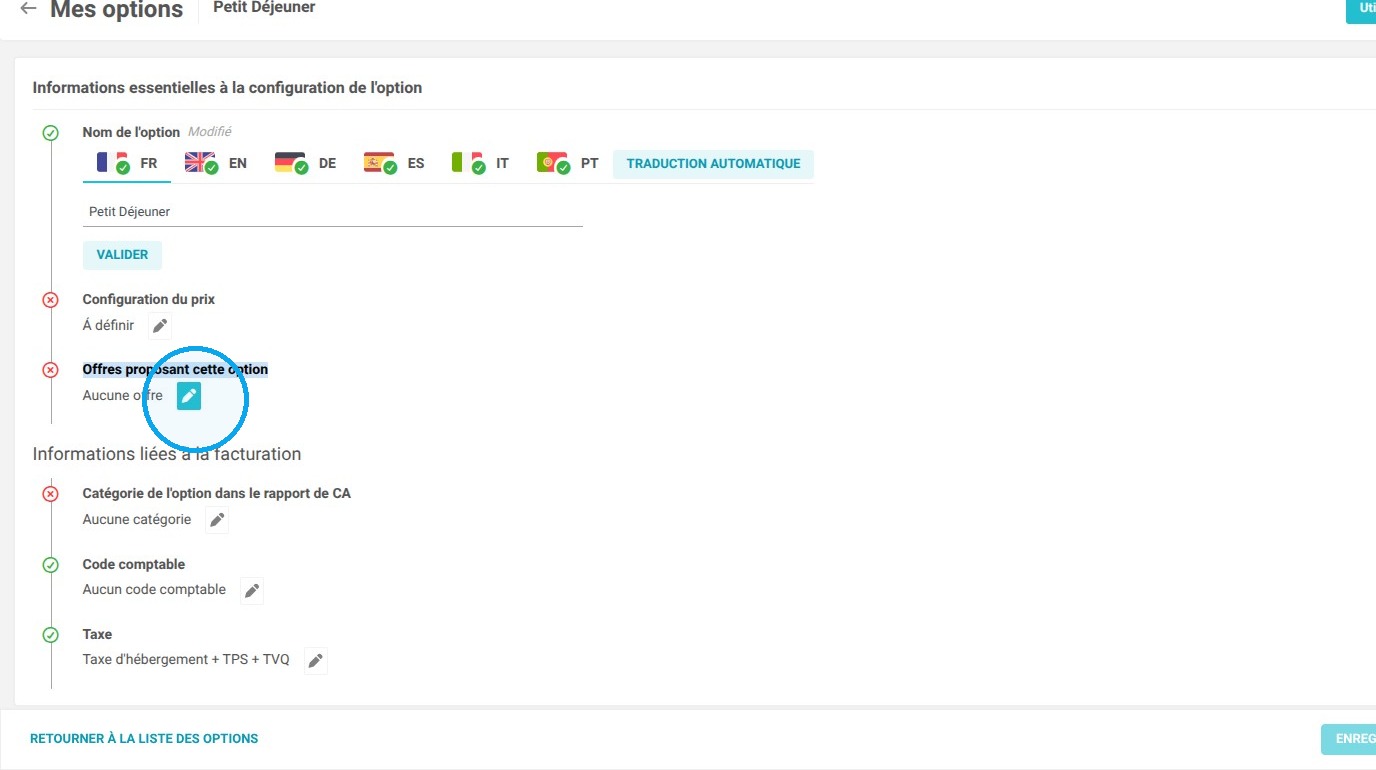Switch to the EN language tab

[x=216, y=163]
